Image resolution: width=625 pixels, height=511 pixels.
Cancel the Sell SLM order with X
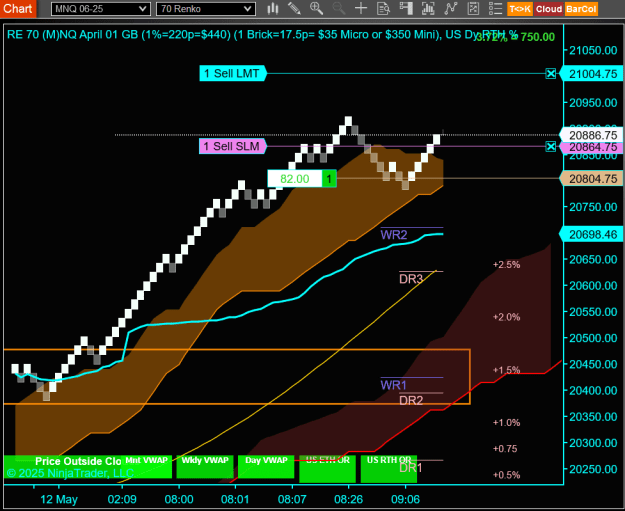tap(550, 147)
